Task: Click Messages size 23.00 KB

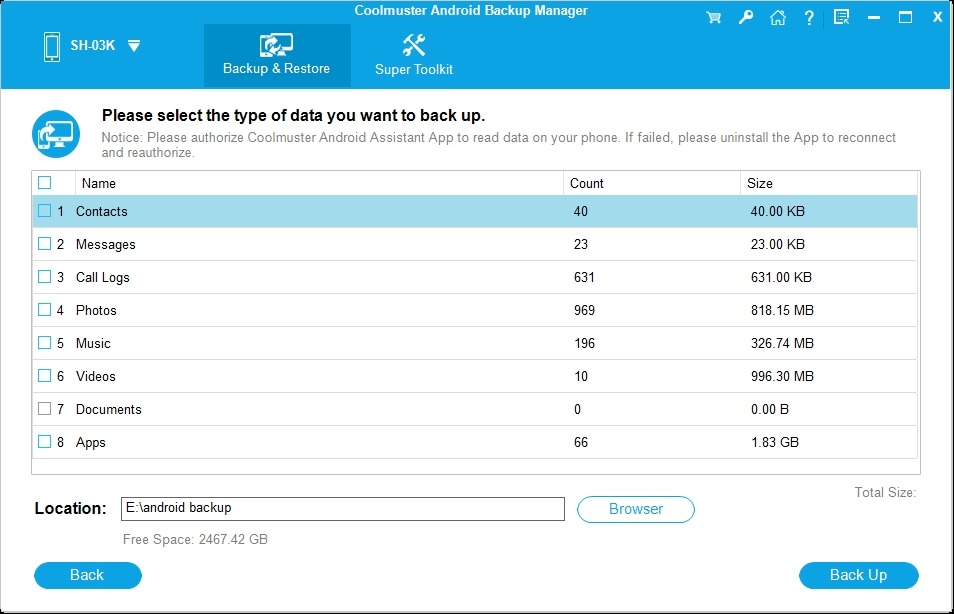Action: 778,244
